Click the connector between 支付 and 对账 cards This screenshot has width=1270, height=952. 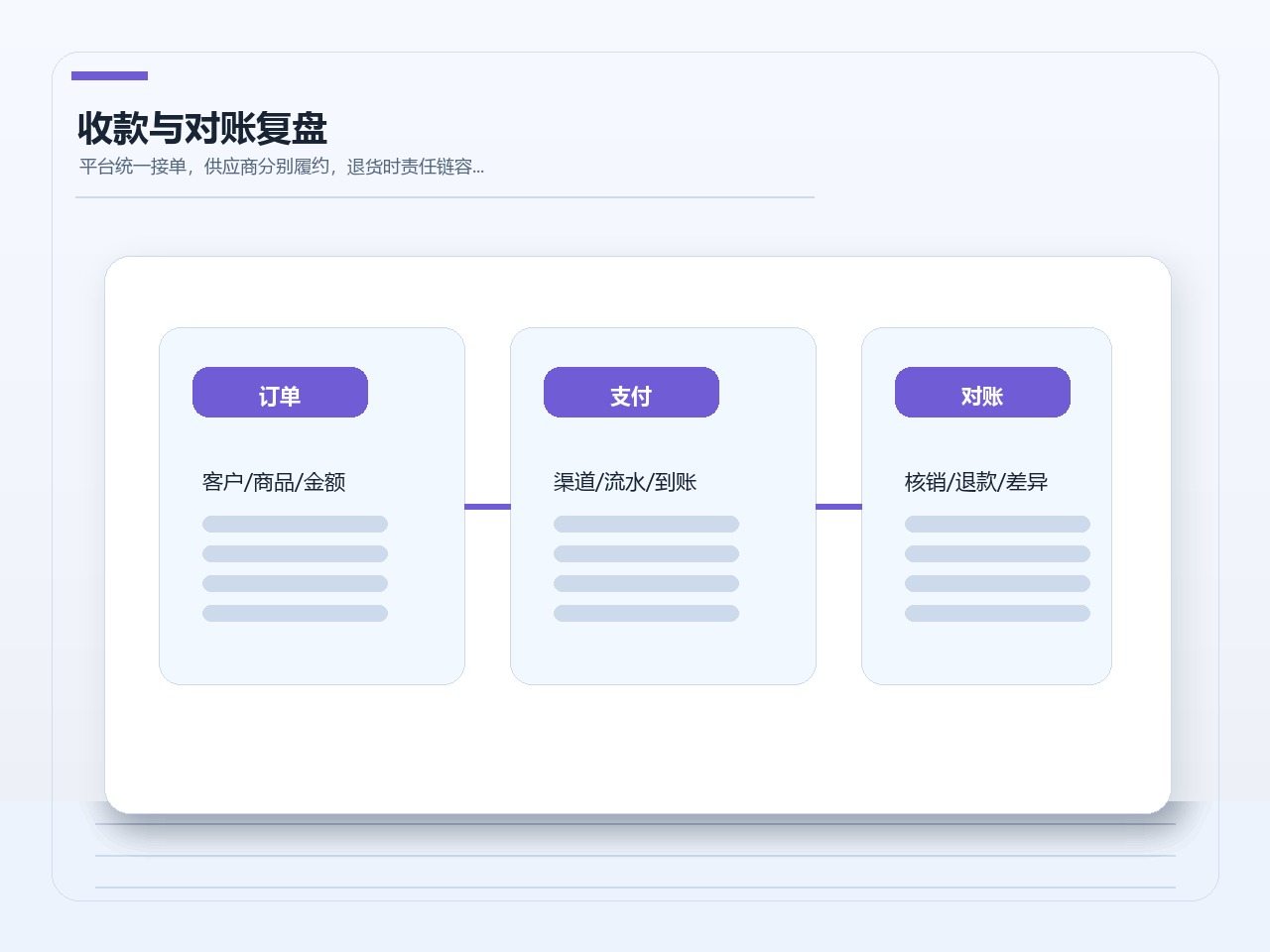[x=838, y=507]
